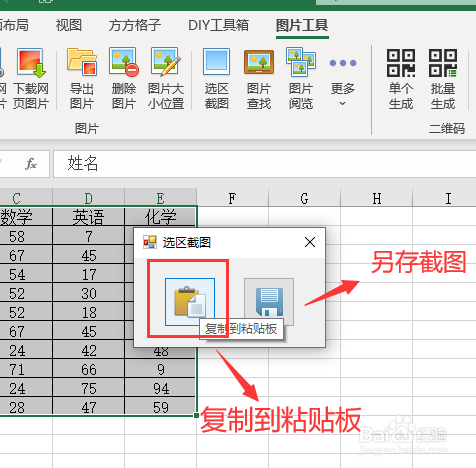Click cell with value 94

[x=160, y=388]
